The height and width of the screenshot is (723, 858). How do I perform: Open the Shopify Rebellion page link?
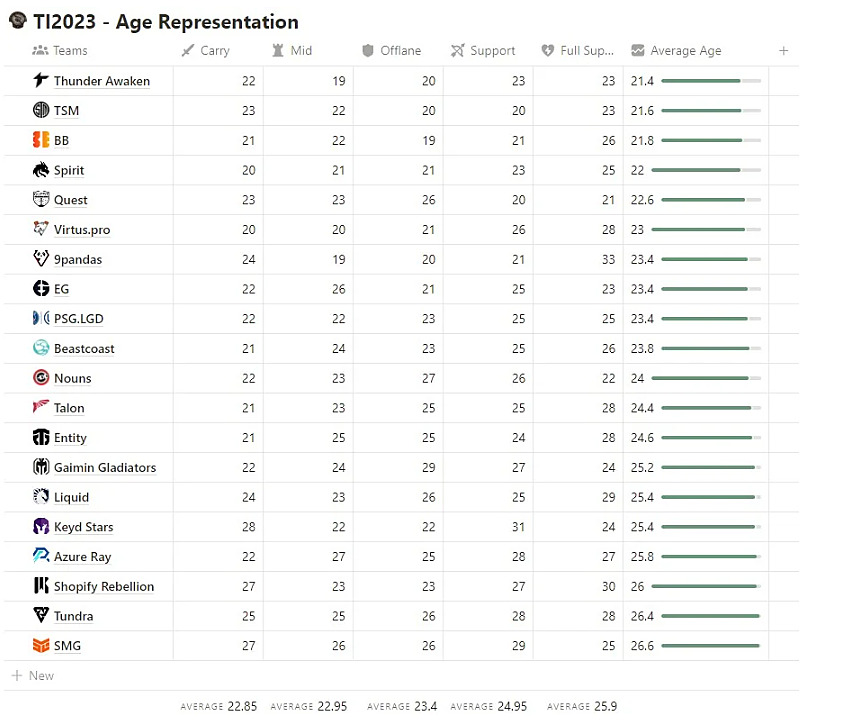coord(104,586)
